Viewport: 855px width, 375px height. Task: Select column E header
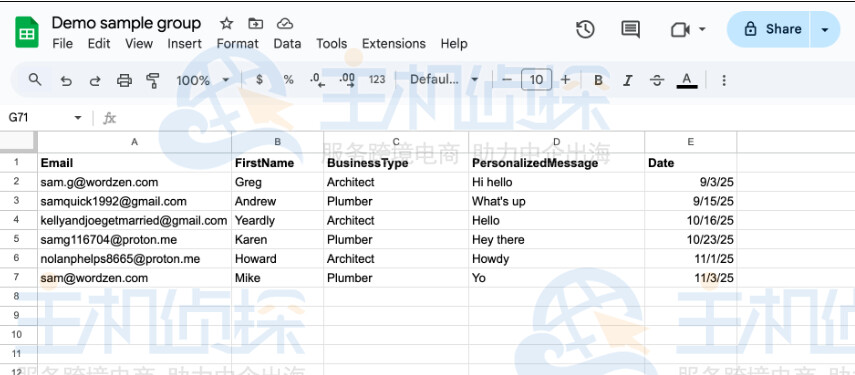pos(690,142)
